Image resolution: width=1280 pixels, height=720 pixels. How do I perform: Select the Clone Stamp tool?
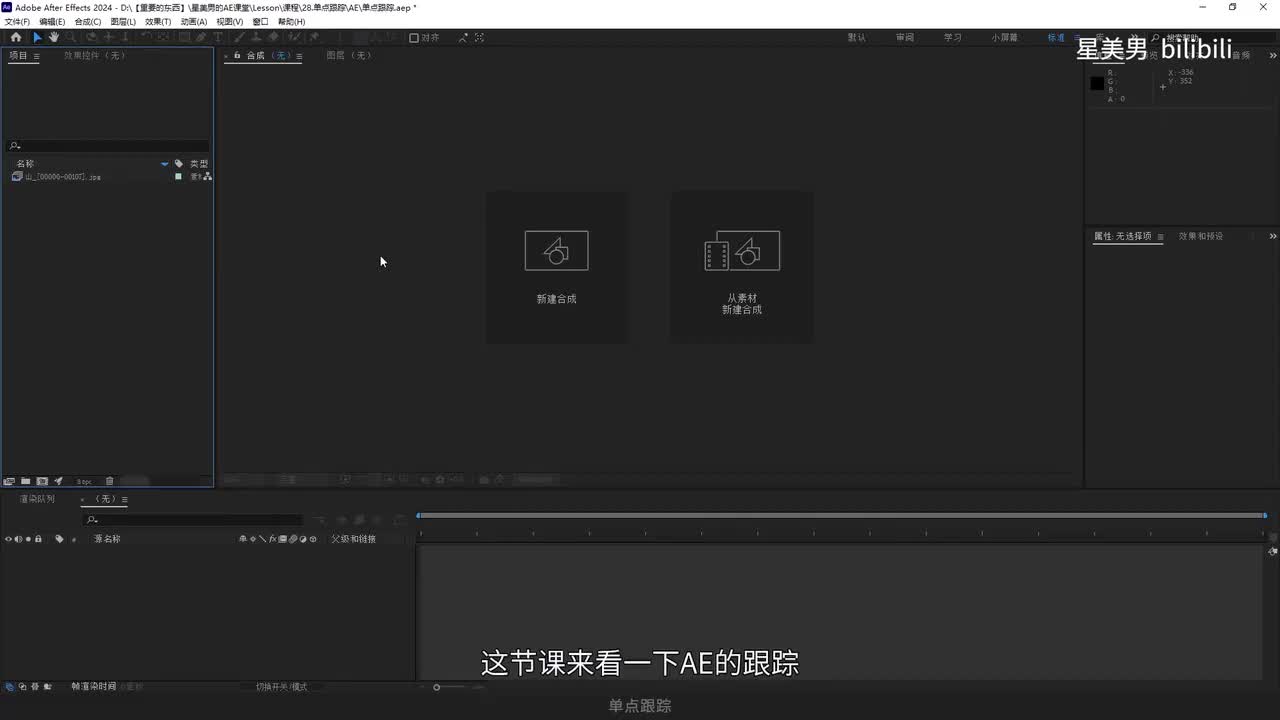(x=256, y=37)
